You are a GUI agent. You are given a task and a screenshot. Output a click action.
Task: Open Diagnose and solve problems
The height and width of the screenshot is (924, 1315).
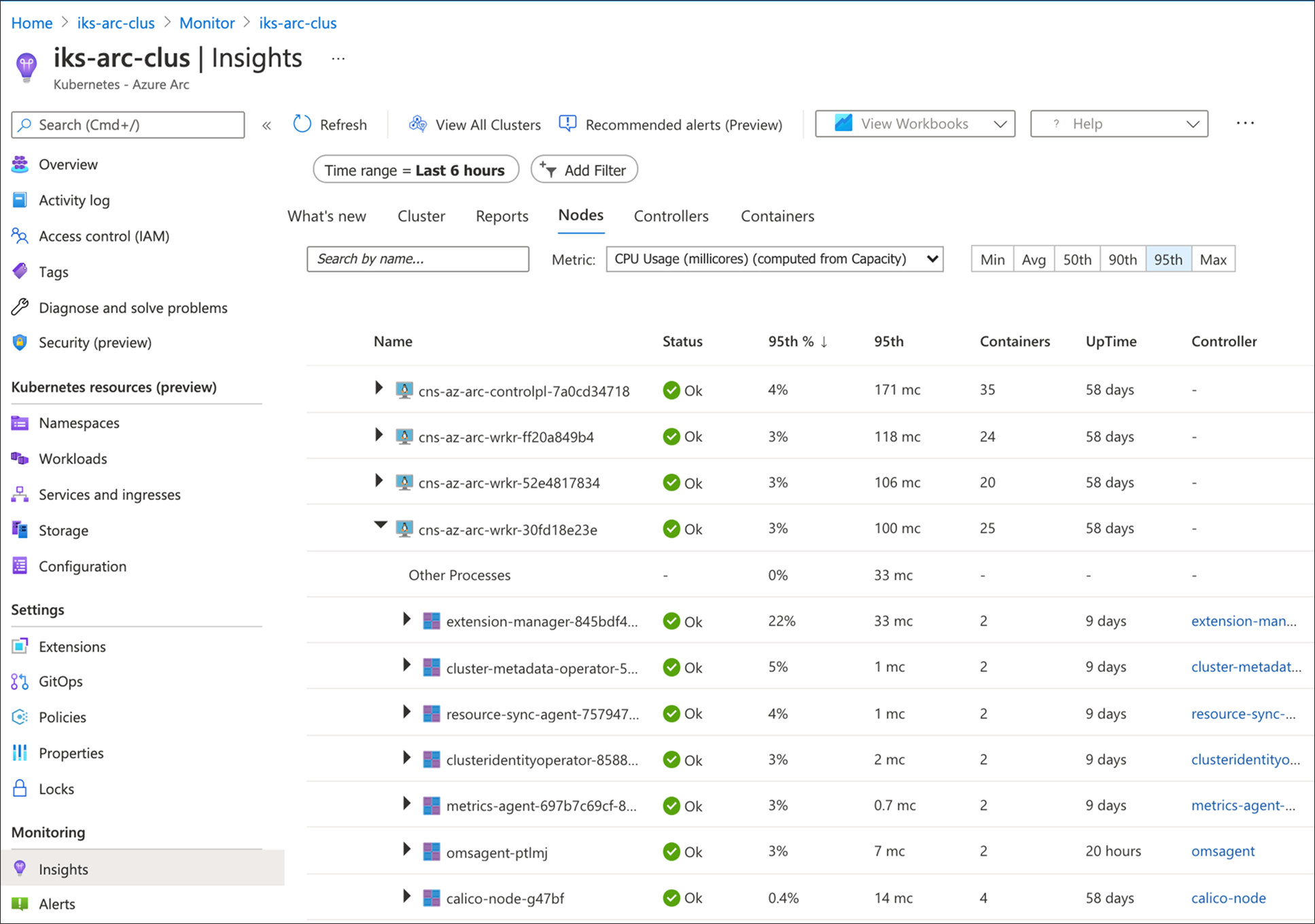click(133, 307)
